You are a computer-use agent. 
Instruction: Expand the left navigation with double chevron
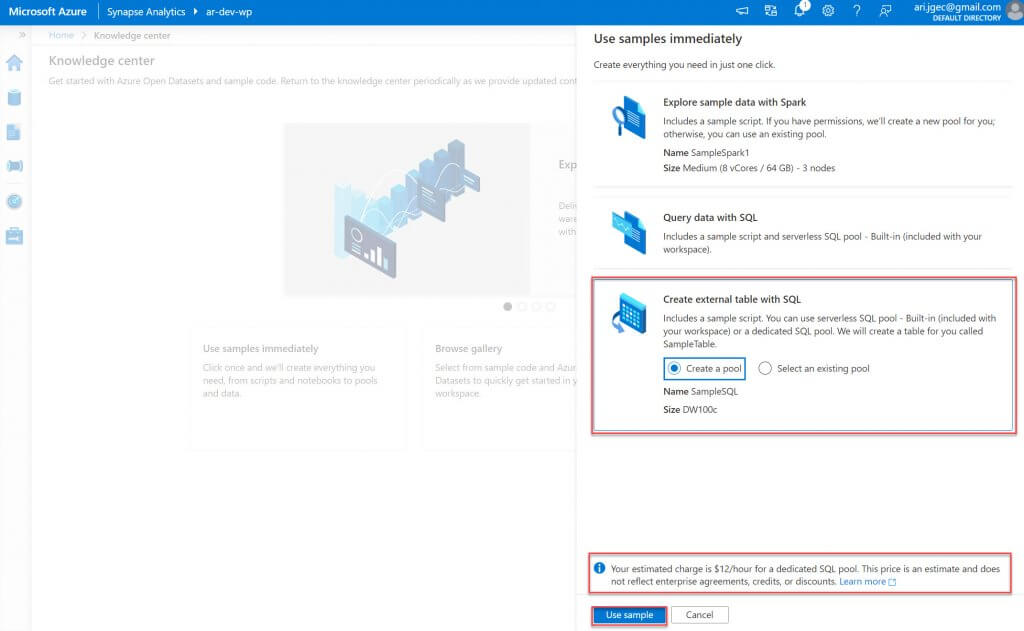22,35
